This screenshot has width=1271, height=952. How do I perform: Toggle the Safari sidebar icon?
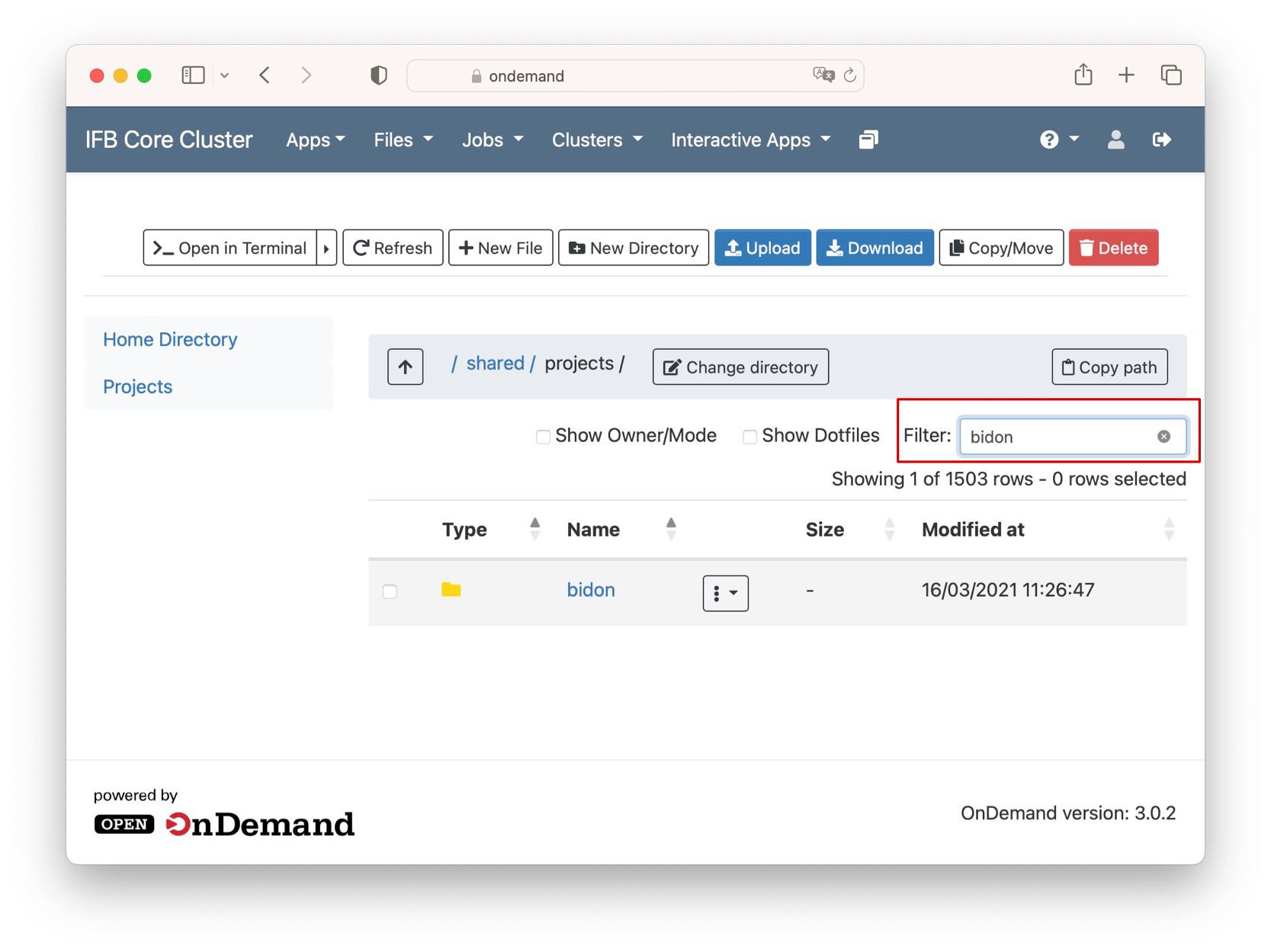(193, 75)
